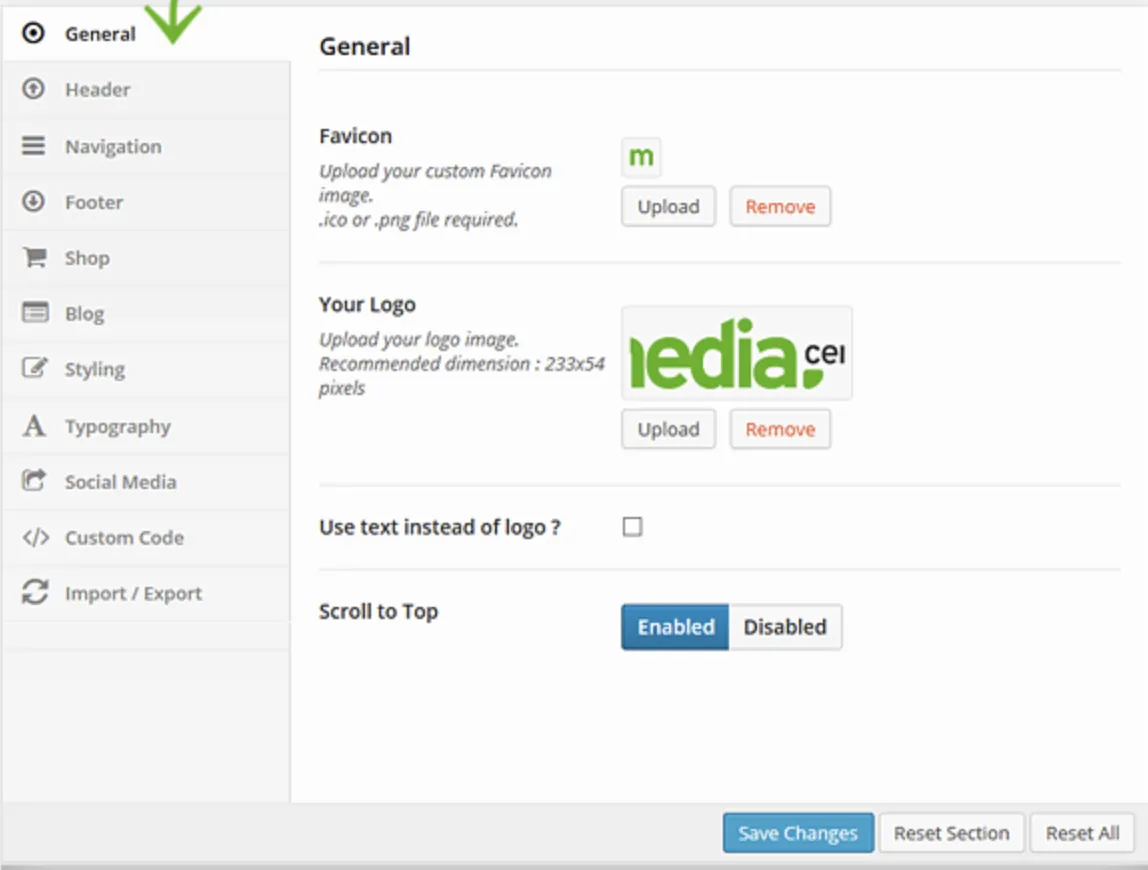Click the Typography letter A icon
Image resolution: width=1148 pixels, height=870 pixels.
pos(34,425)
